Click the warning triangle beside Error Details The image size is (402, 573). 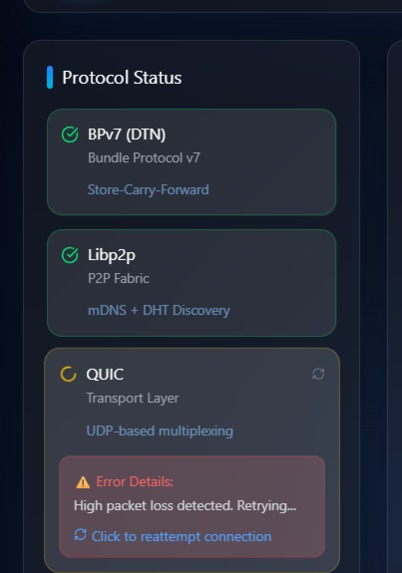click(x=83, y=482)
